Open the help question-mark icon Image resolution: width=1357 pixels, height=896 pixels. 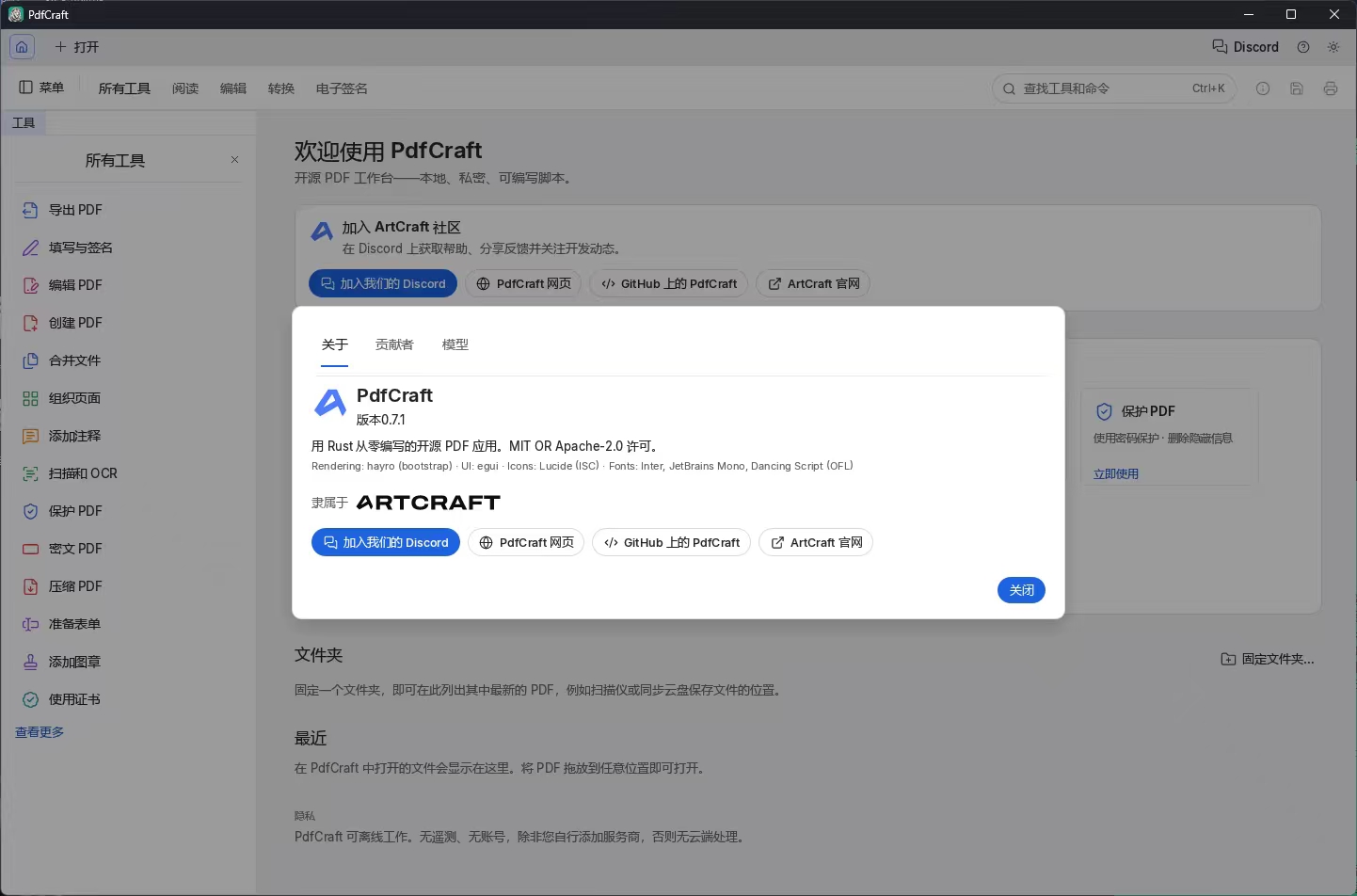1303,47
